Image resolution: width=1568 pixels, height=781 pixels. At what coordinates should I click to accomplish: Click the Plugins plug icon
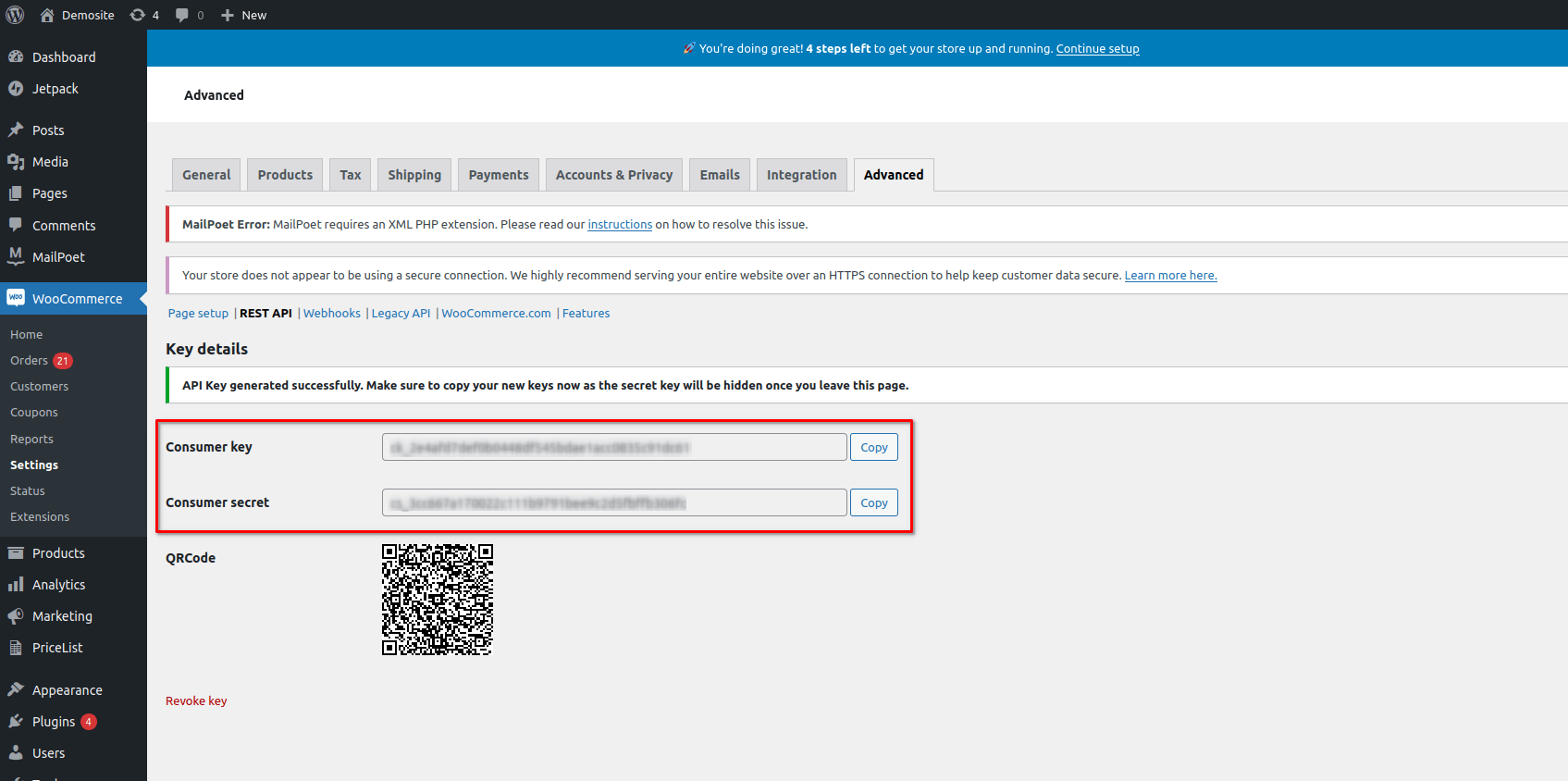(16, 722)
